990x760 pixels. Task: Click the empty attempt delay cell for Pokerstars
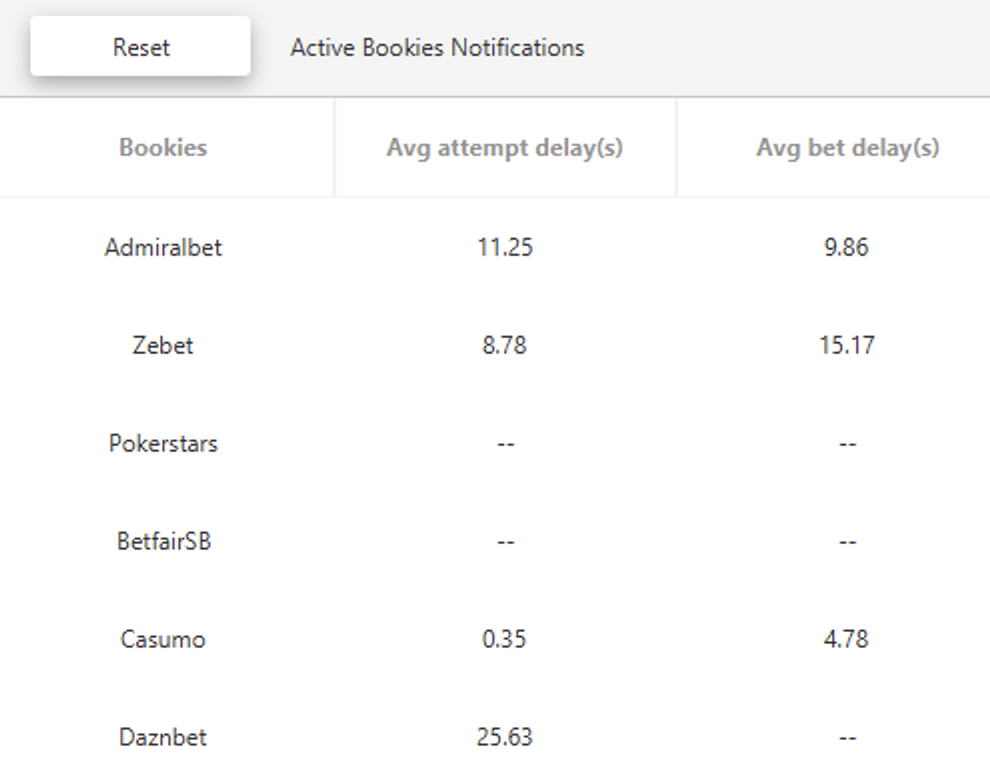505,443
